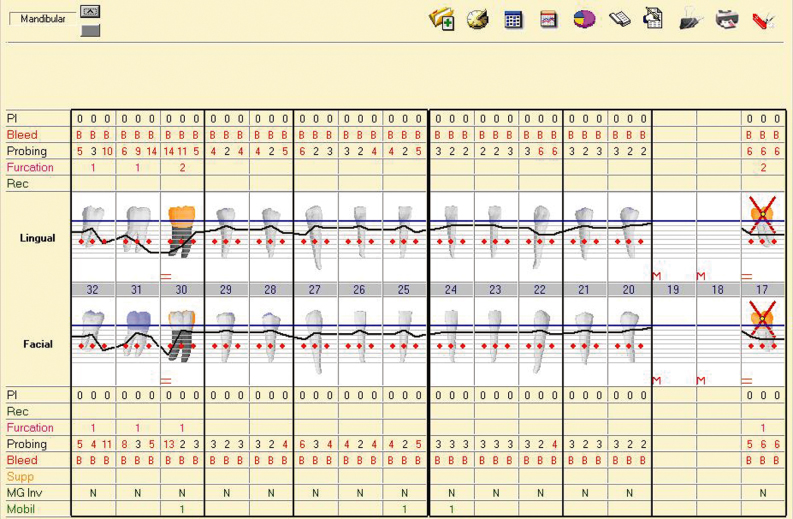
Task: Click the orange Supp row label
Action: pyautogui.click(x=20, y=477)
